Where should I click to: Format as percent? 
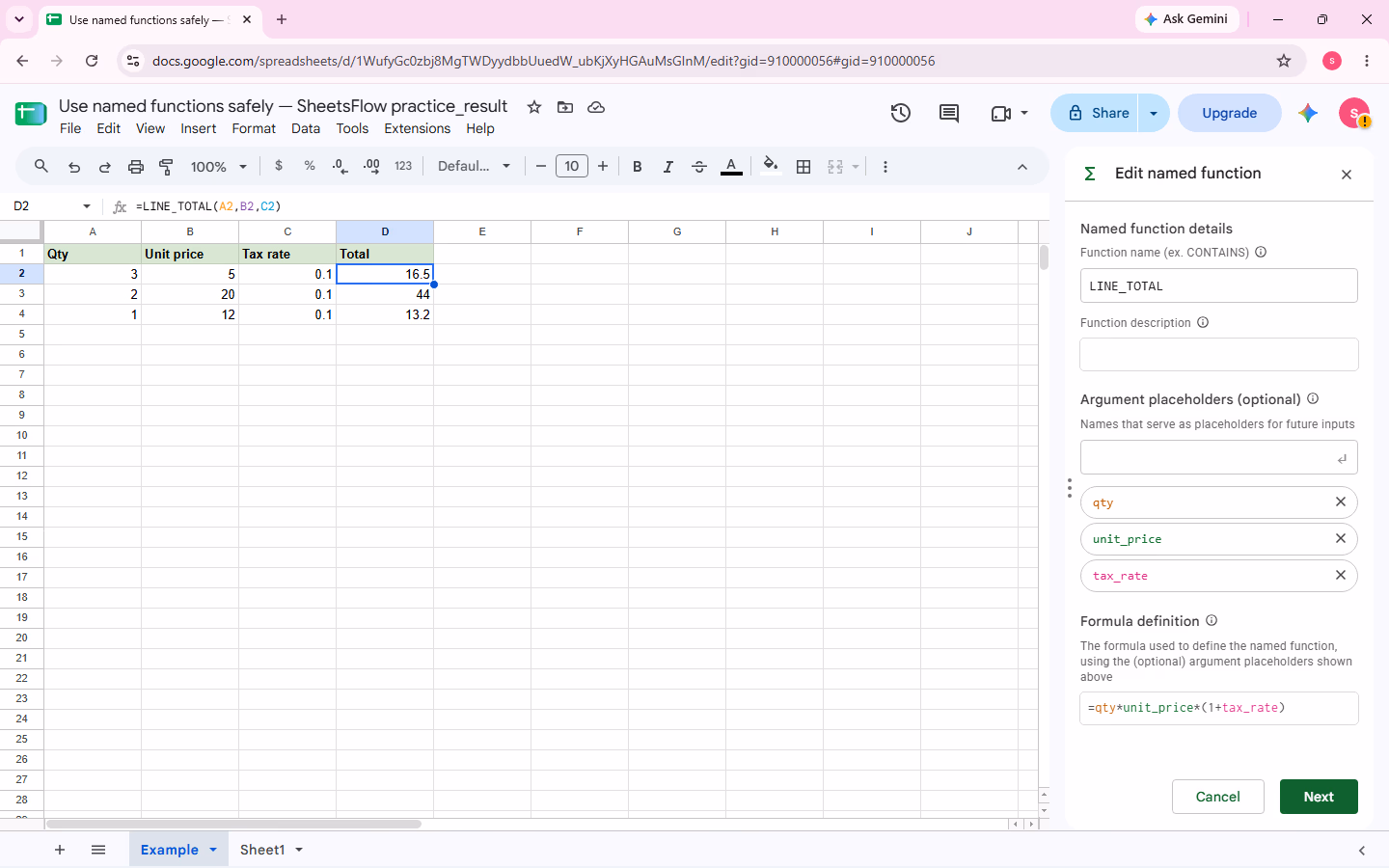[x=310, y=166]
